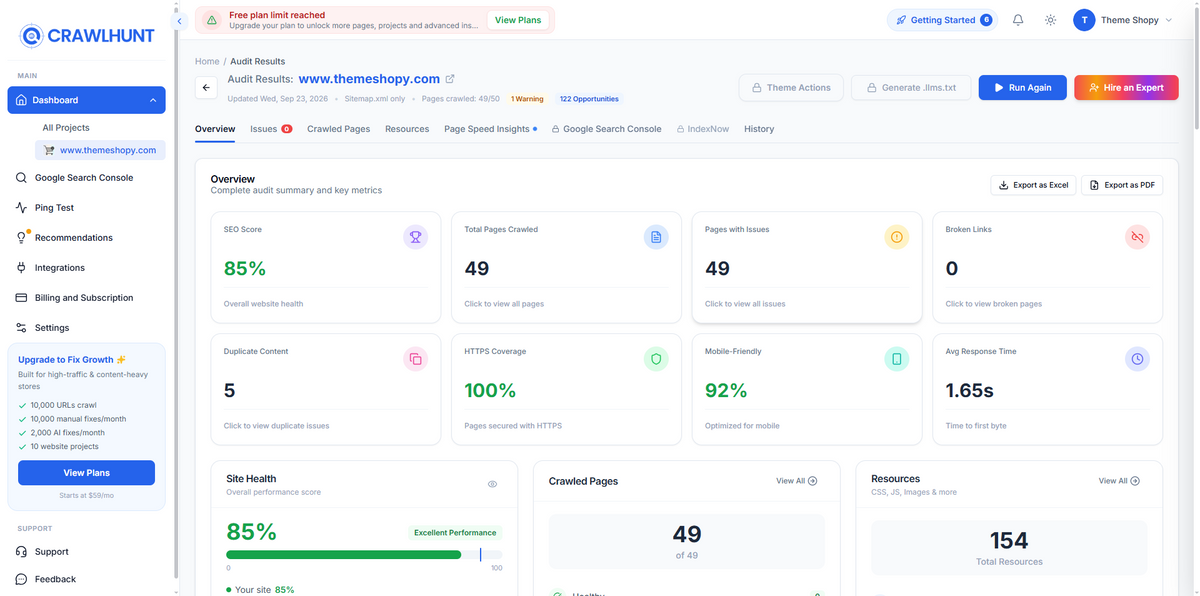The image size is (1200, 596).
Task: Select the Overview tab
Action: tap(215, 129)
